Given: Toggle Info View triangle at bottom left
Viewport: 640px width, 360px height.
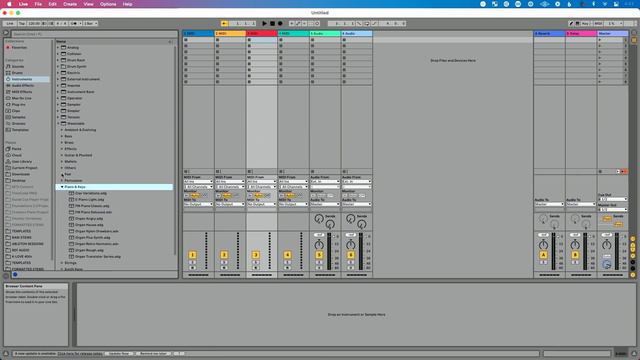Looking at the screenshot, I should click(6, 353).
